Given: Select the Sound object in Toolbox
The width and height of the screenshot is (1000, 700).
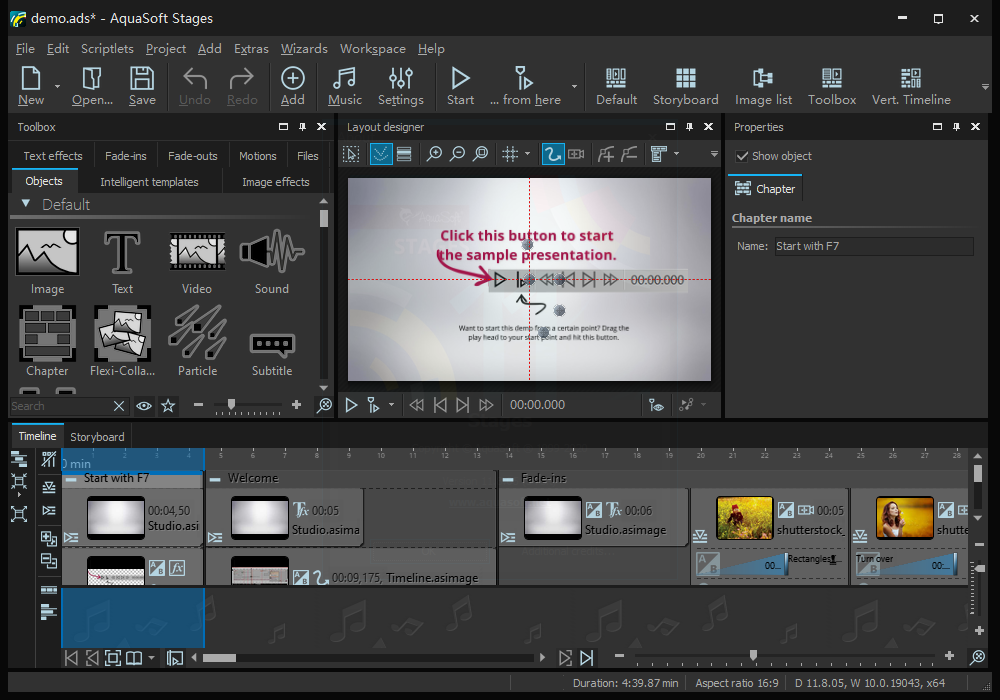Looking at the screenshot, I should pos(272,262).
